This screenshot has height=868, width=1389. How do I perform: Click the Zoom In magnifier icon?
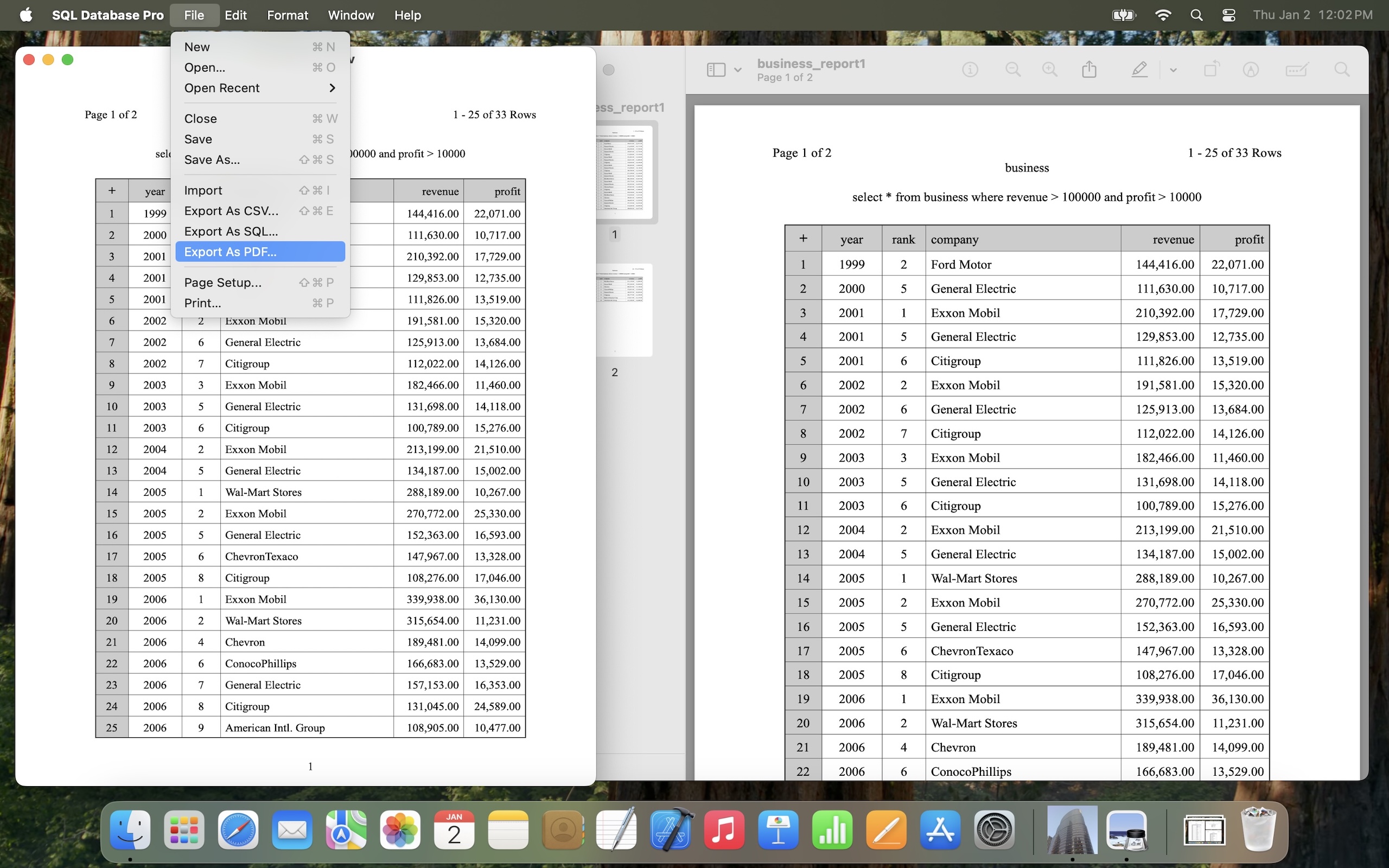point(1049,69)
